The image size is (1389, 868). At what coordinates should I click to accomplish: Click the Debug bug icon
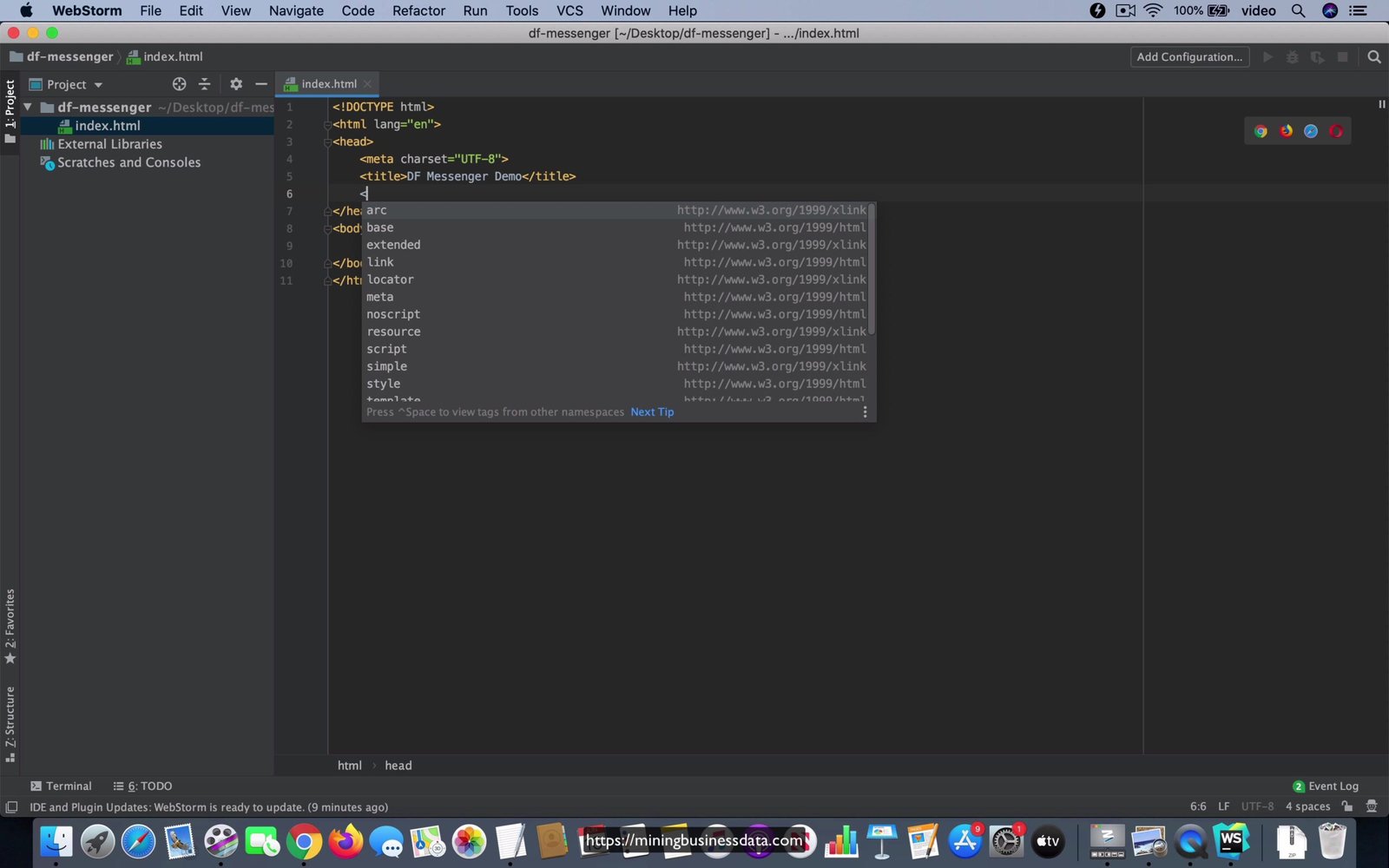1293,57
